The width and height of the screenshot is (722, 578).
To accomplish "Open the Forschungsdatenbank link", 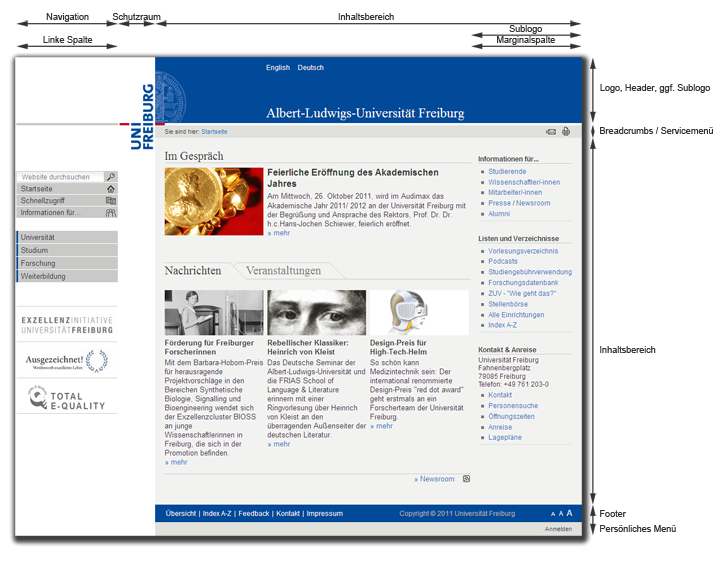I will coord(523,283).
